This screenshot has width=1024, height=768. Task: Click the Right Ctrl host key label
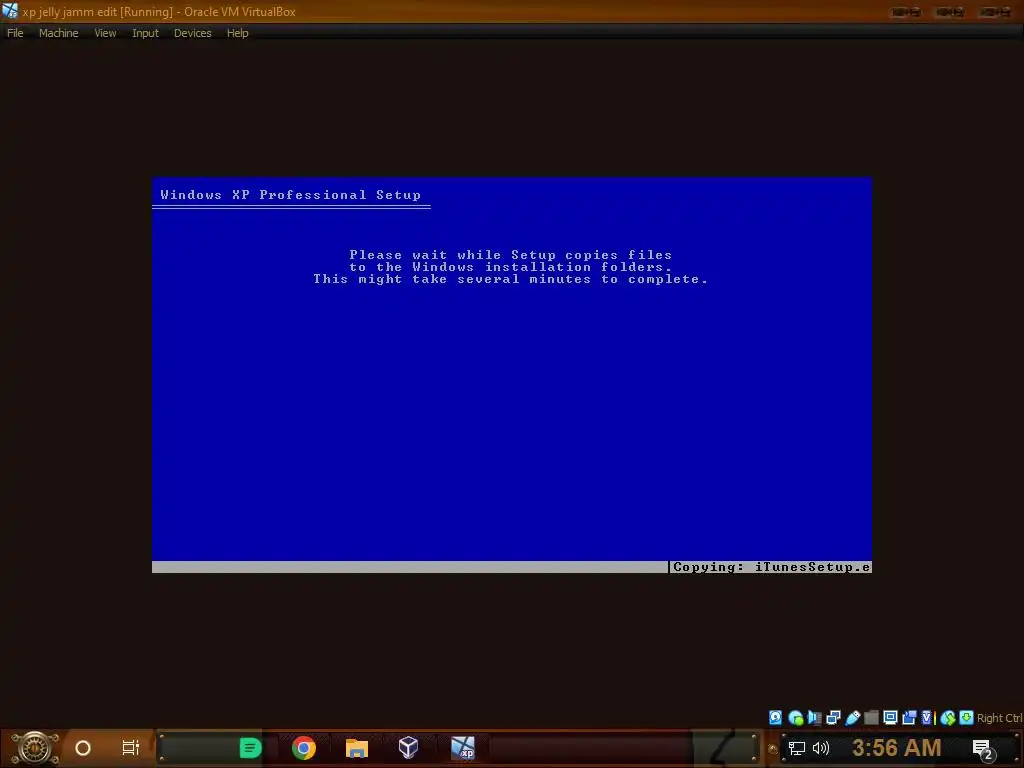999,718
